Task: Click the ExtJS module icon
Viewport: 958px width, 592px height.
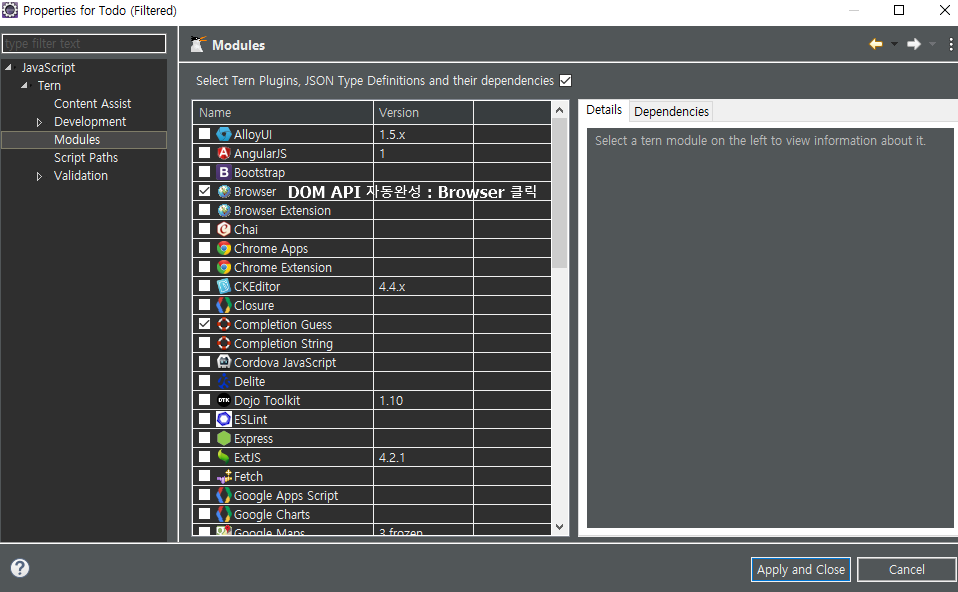Action: click(224, 457)
